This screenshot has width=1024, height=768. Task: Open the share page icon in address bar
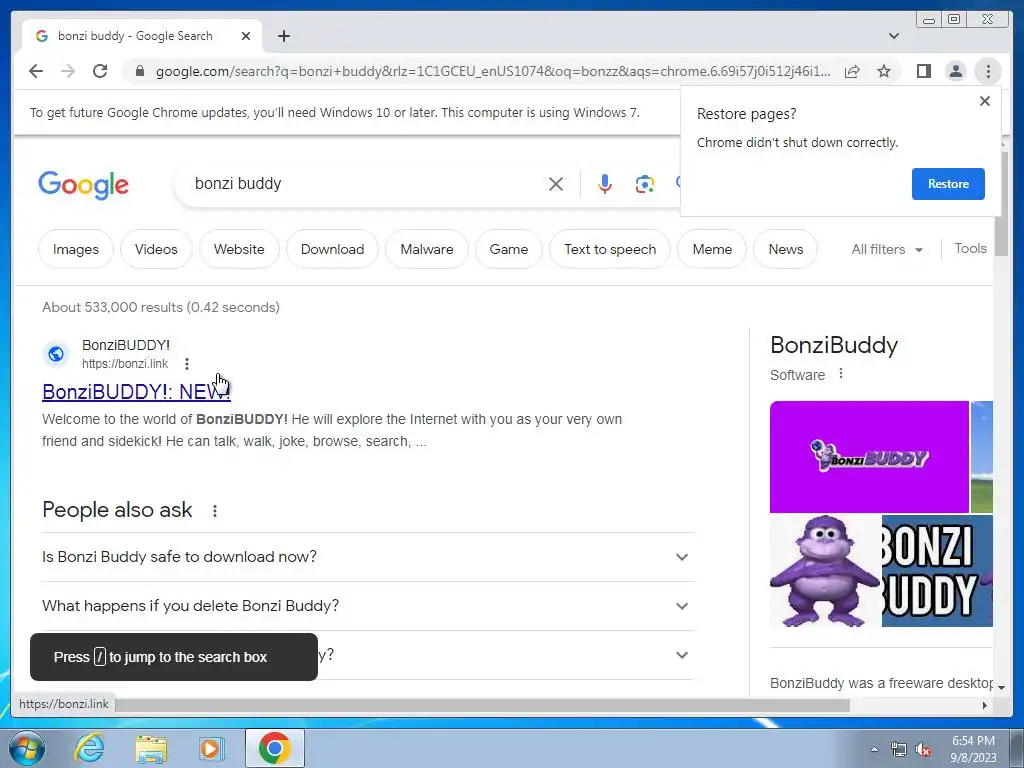tap(852, 71)
